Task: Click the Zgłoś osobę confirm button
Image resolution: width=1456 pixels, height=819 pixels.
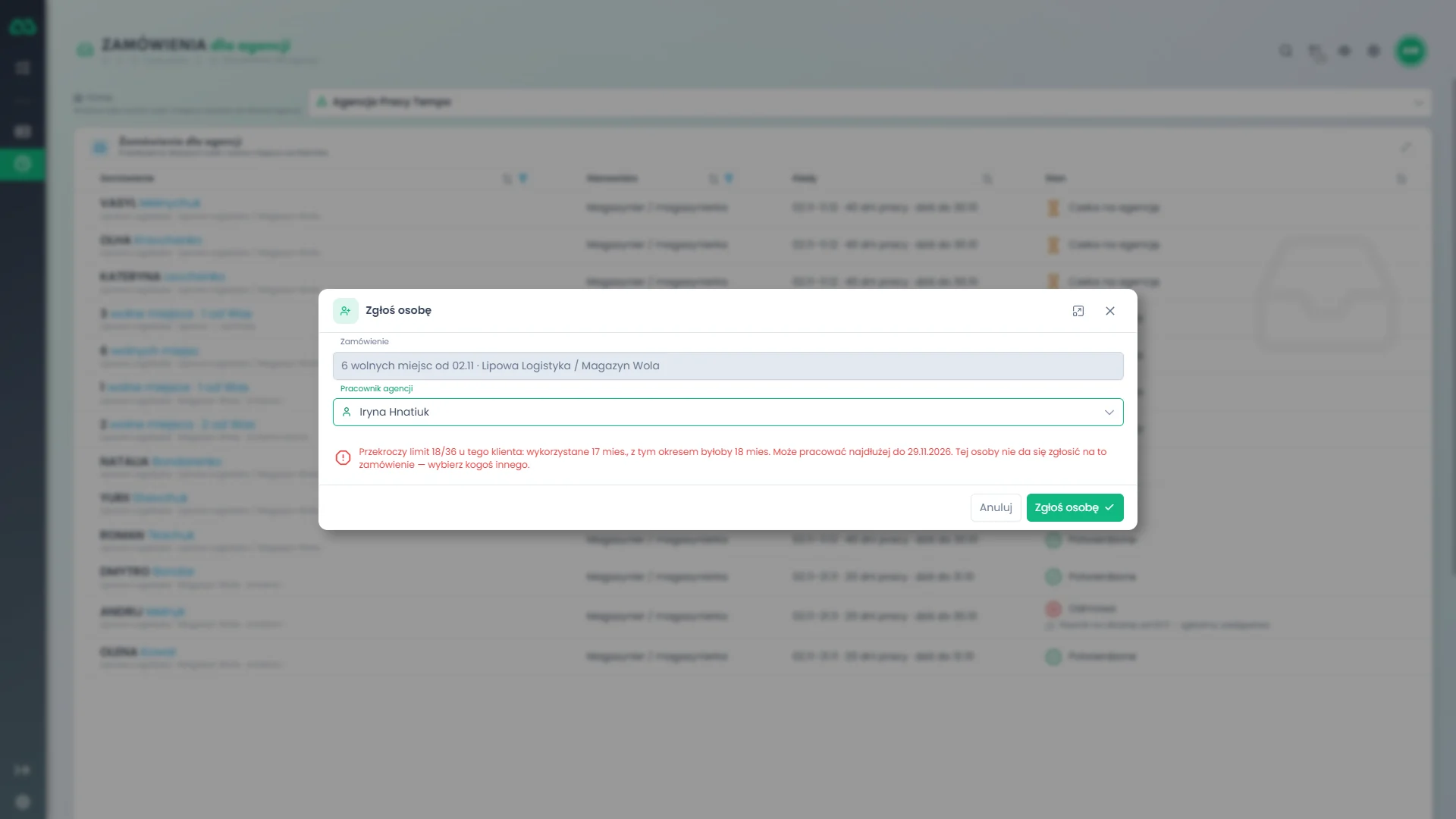Action: pos(1075,507)
